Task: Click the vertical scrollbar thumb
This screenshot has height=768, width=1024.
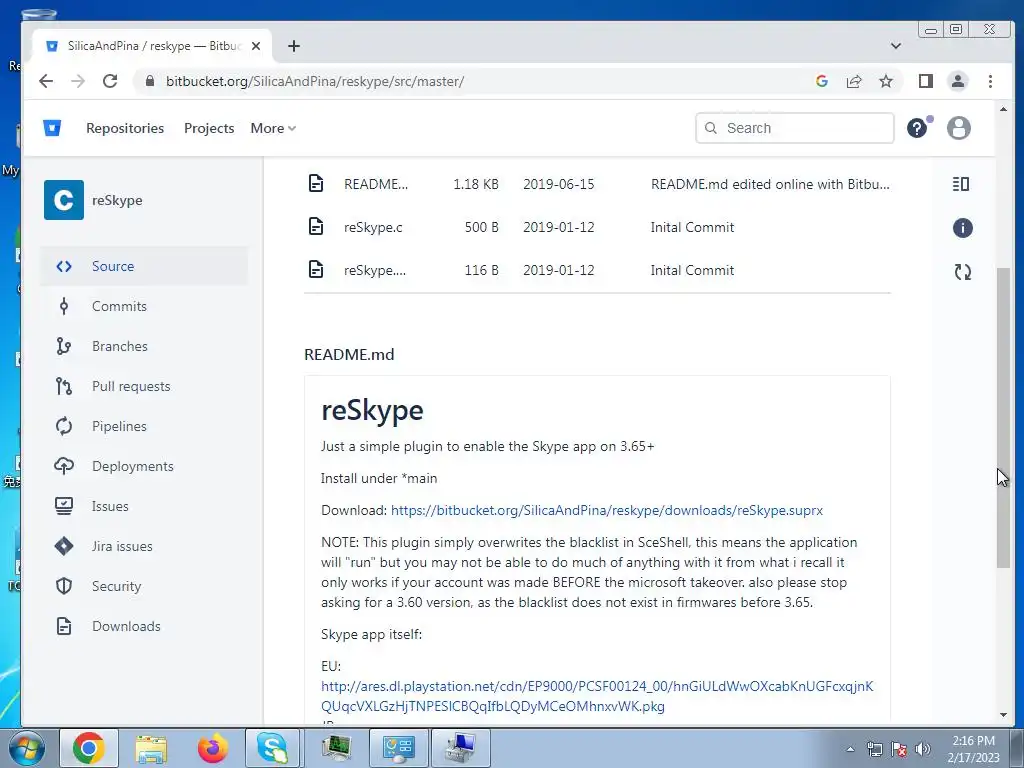Action: (1004, 418)
